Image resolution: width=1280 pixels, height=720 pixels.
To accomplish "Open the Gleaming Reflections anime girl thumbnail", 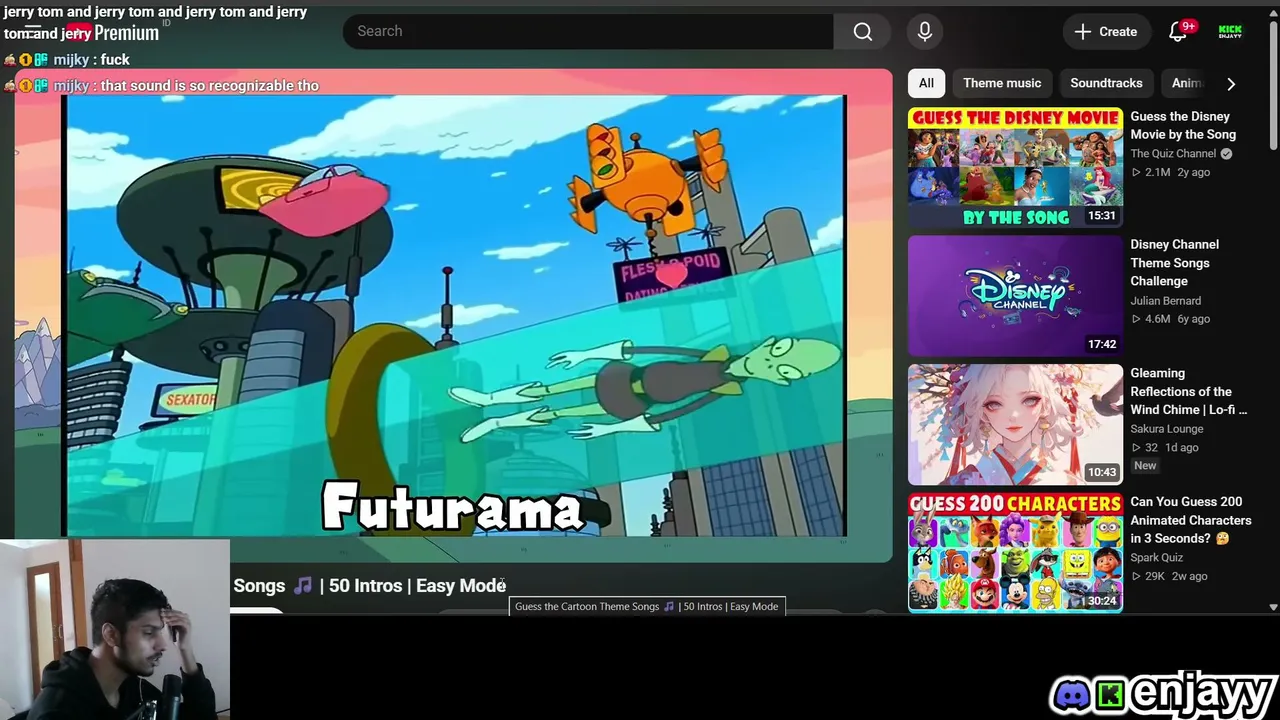I will click(x=1015, y=425).
